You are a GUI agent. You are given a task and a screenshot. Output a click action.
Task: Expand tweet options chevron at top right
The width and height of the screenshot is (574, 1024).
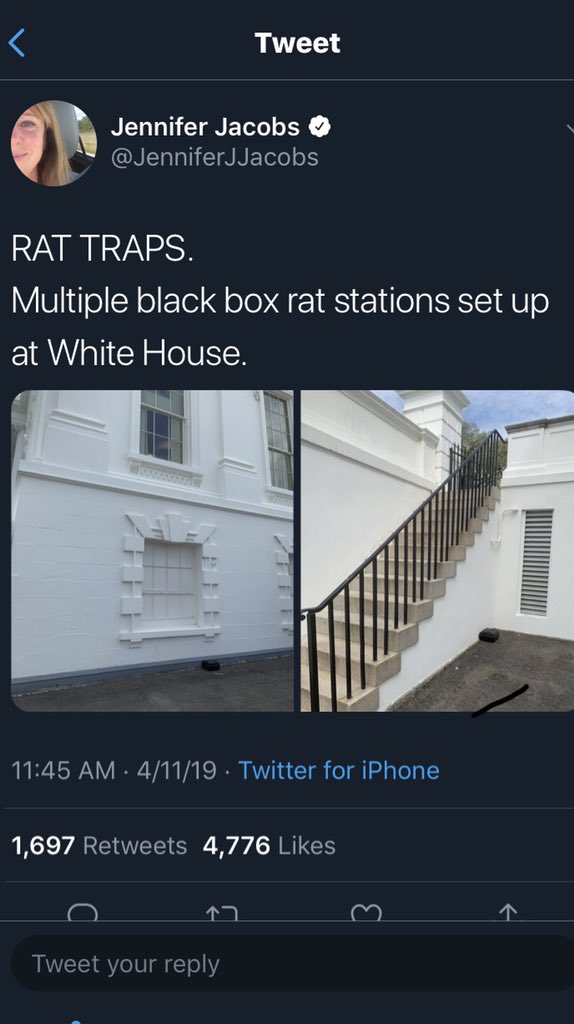569,128
